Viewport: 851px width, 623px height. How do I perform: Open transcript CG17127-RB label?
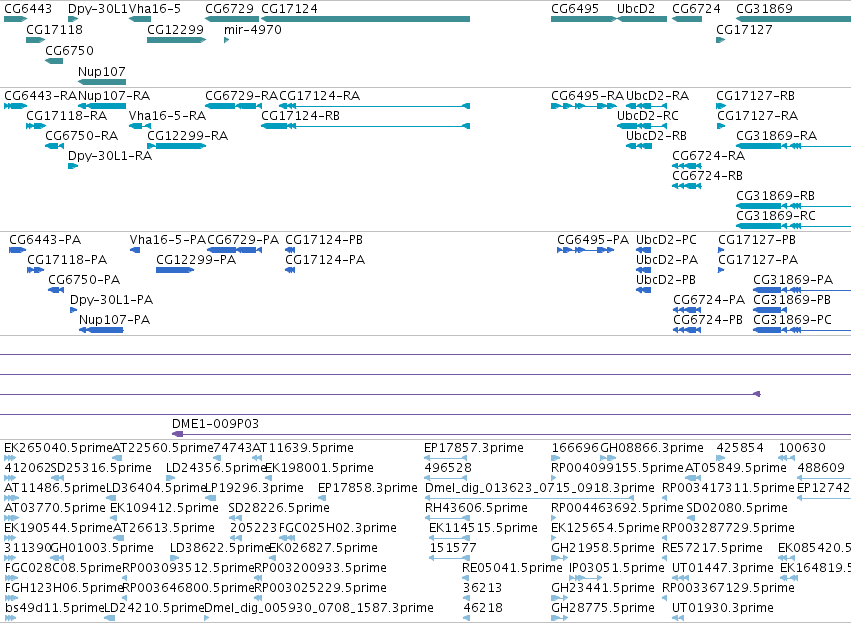(755, 96)
